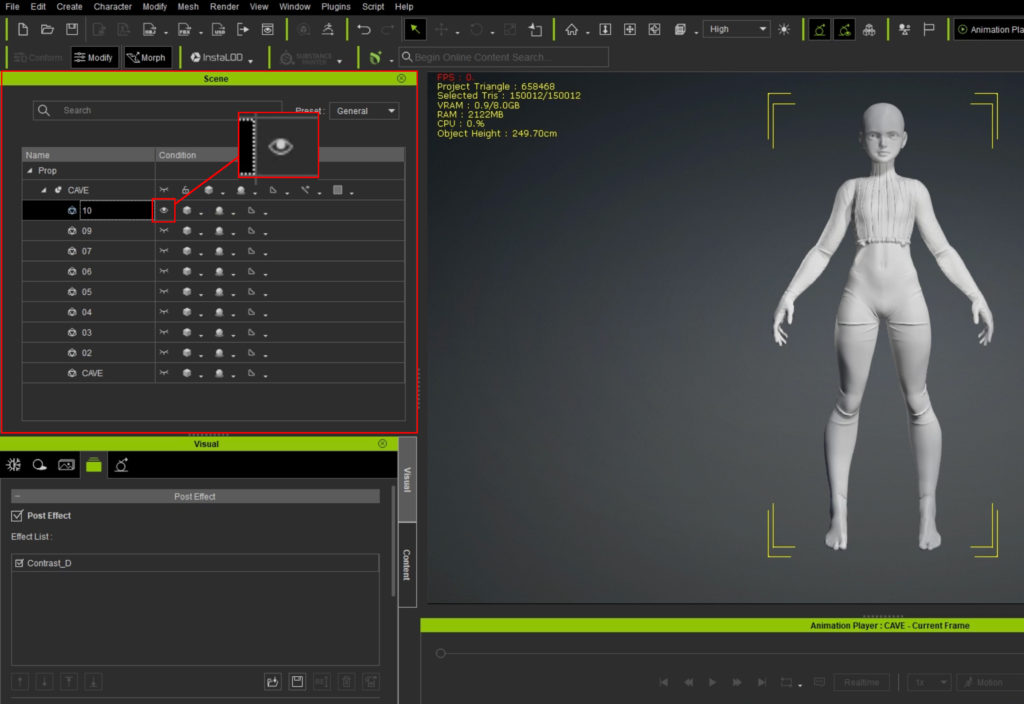Screen dimensions: 1024x704
Task: Click the Modify button
Action: click(93, 58)
